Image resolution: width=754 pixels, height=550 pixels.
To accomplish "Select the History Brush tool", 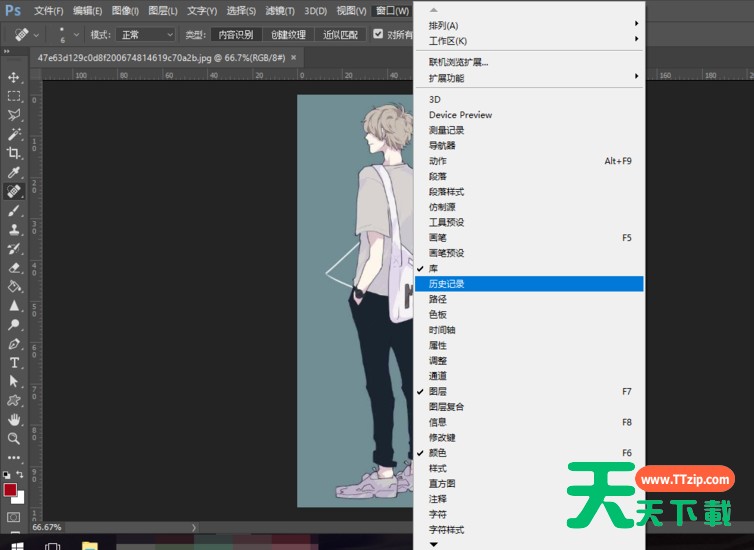I will coord(14,249).
